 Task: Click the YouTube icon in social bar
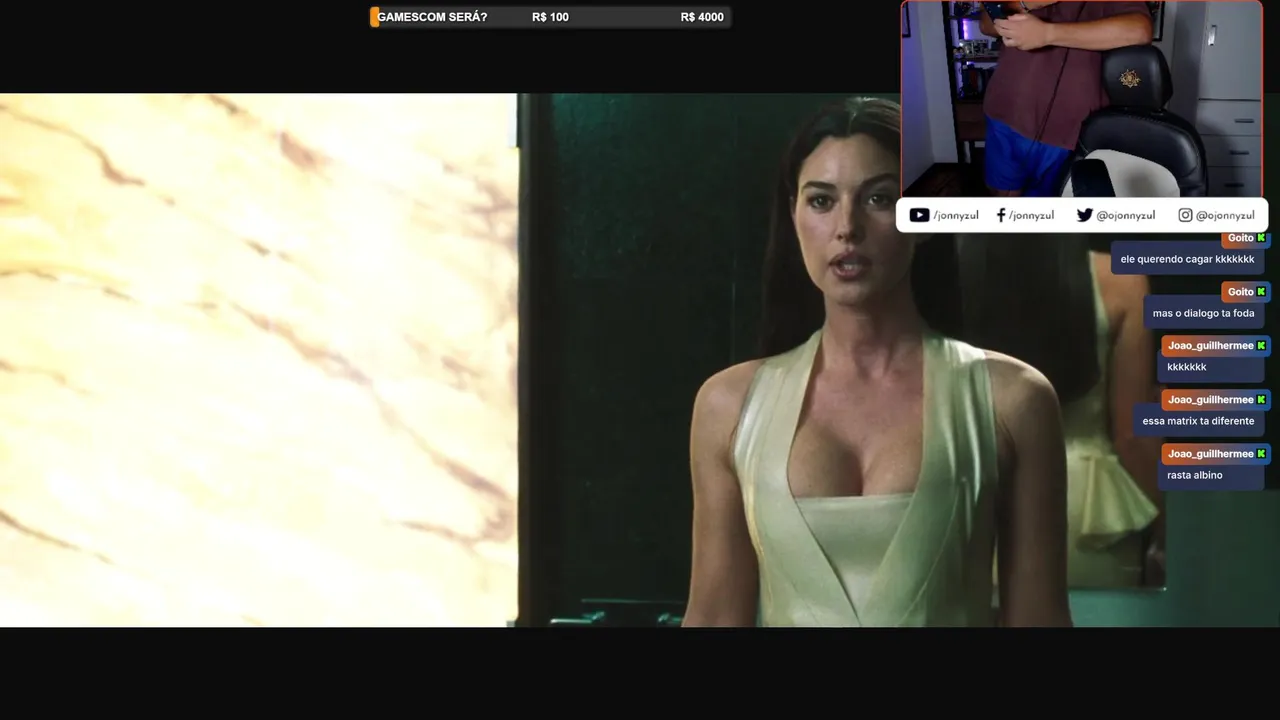(x=919, y=215)
